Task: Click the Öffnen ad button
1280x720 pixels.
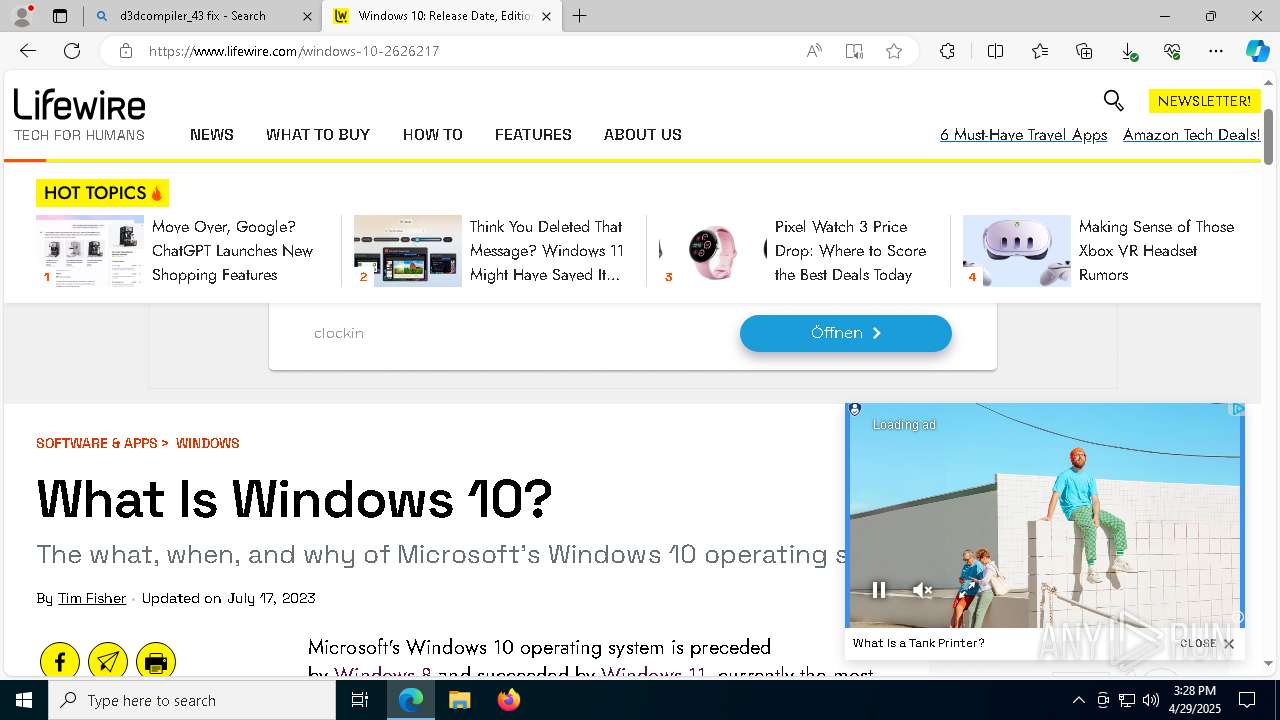Action: click(846, 333)
